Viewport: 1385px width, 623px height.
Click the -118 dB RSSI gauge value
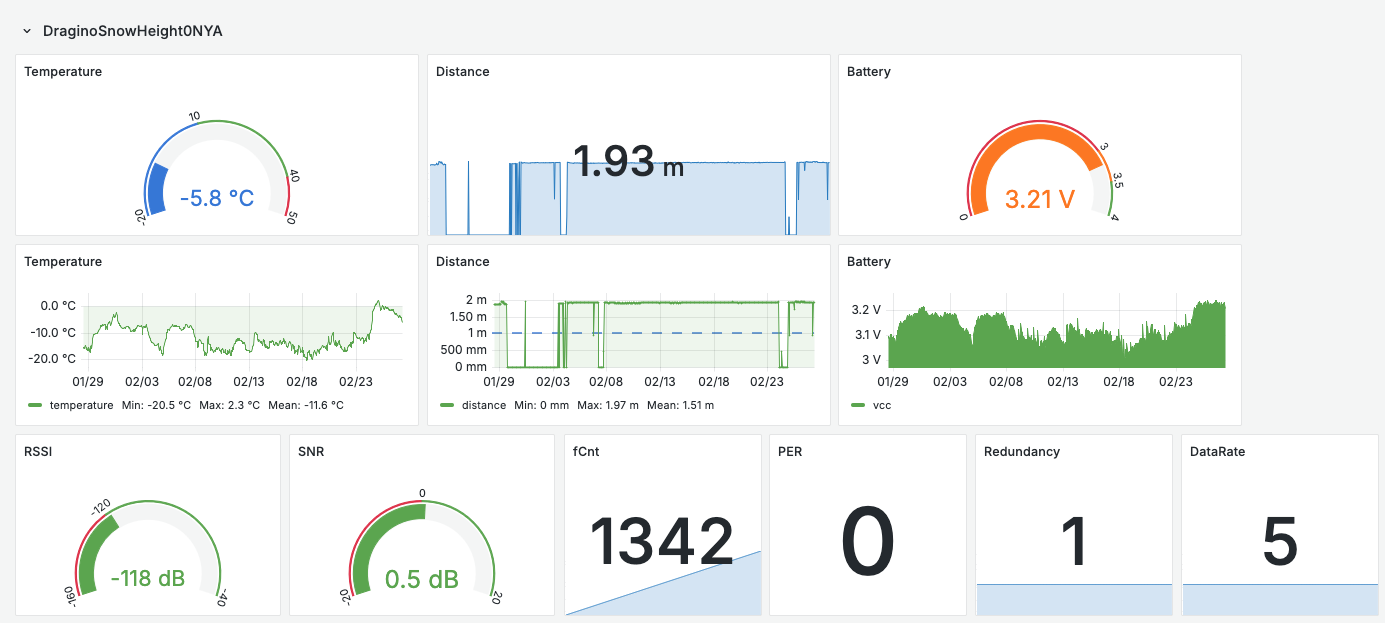pyautogui.click(x=148, y=578)
